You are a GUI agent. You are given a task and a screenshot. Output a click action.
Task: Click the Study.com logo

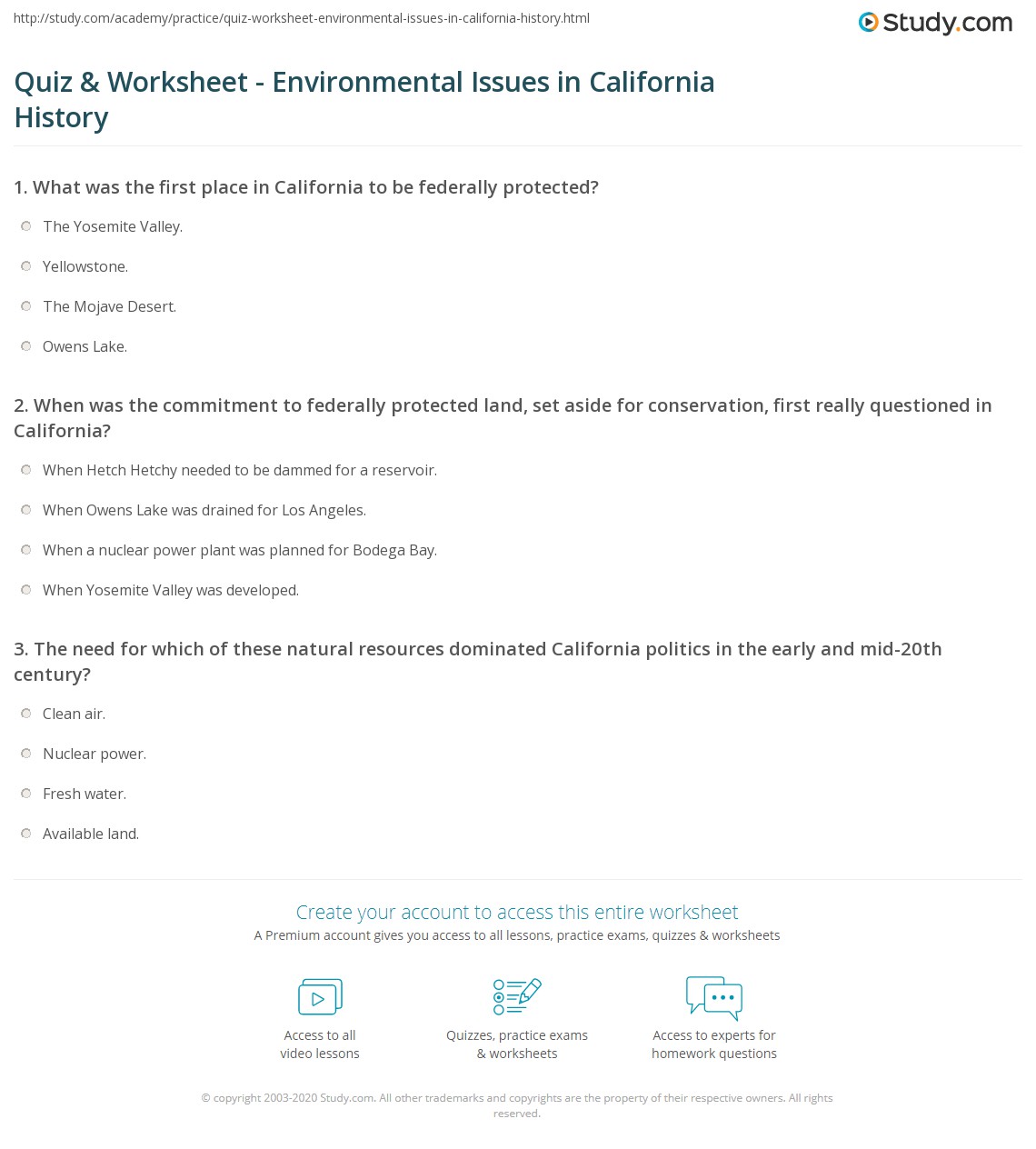935,23
